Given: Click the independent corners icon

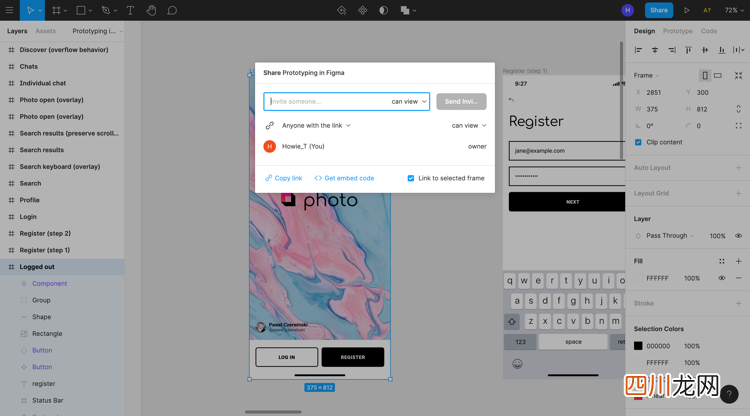Looking at the screenshot, I should click(x=739, y=126).
